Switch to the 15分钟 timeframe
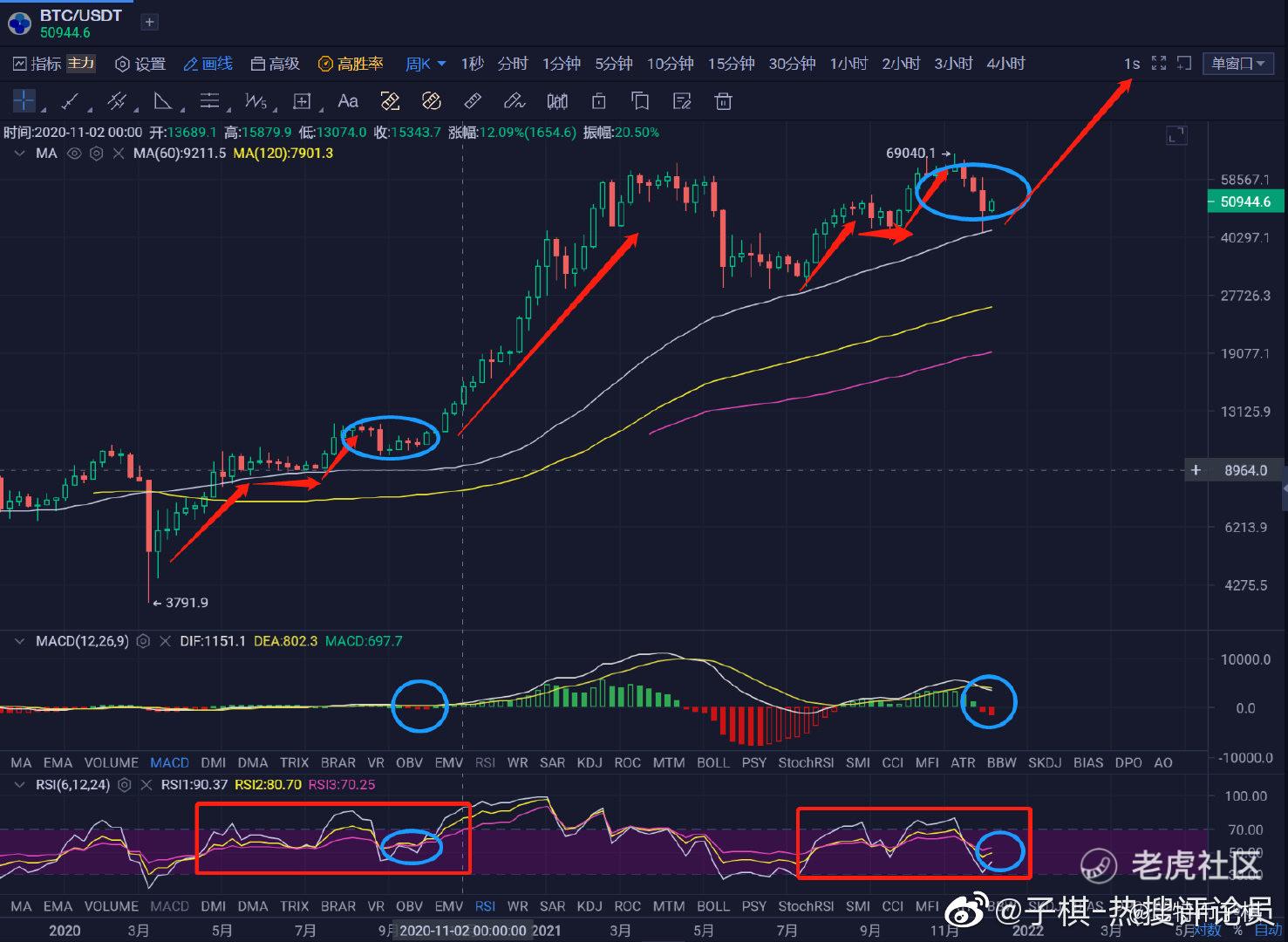The image size is (1288, 942). (x=731, y=64)
